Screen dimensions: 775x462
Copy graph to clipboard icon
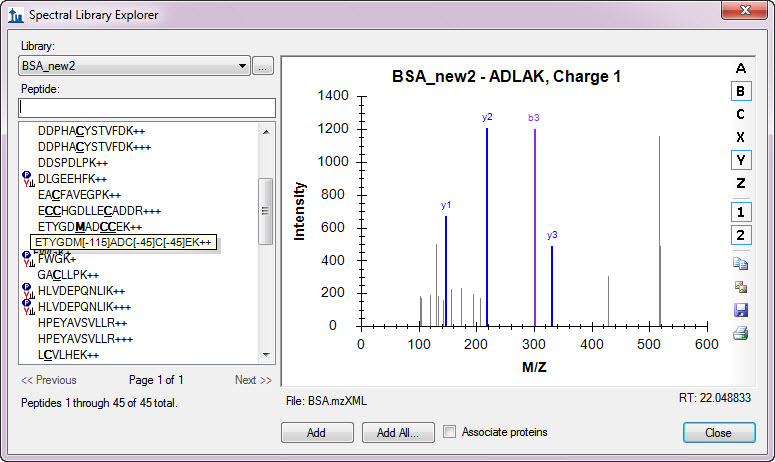click(x=740, y=264)
